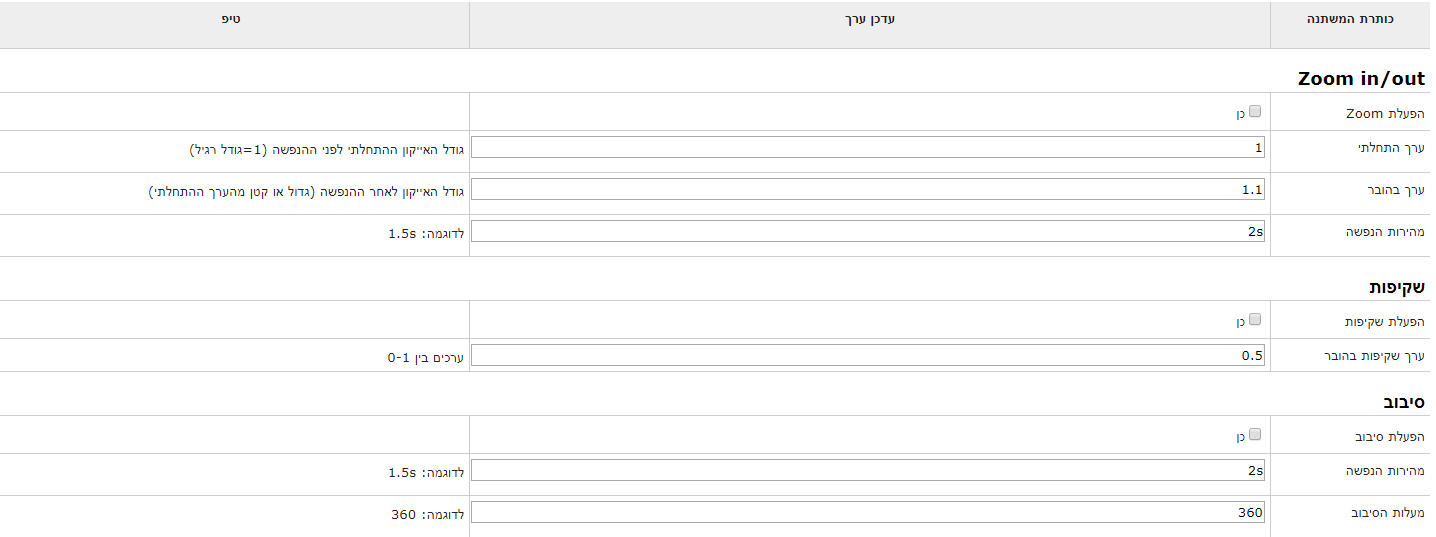Viewport: 1436px width, 537px height.
Task: Click the כן label beside הפעלת שקיפות
Action: pos(1240,322)
